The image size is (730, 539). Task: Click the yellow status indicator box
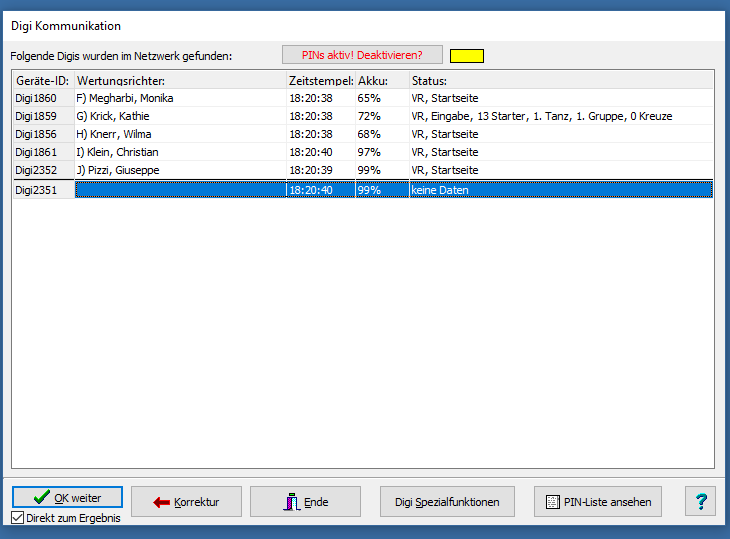(x=467, y=56)
